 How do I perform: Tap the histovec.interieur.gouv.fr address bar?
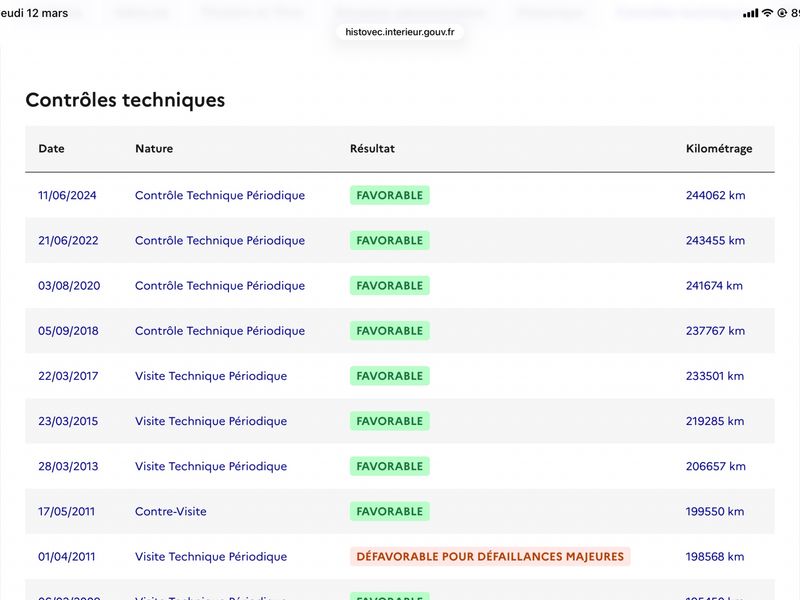[399, 32]
